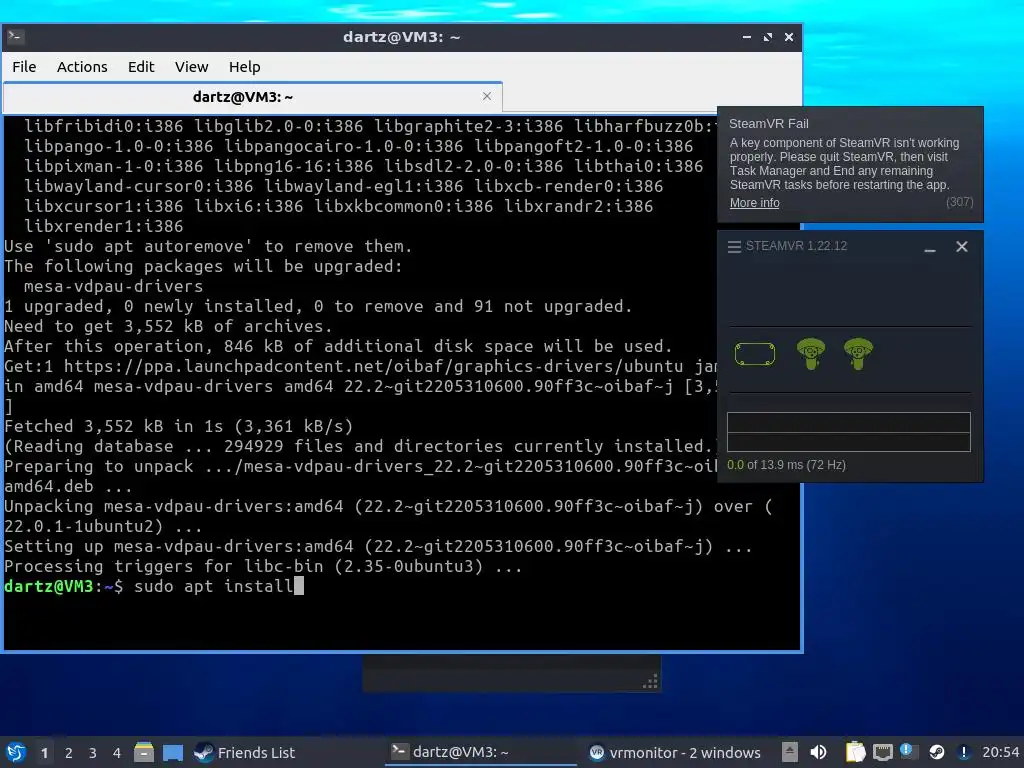Click the network status tray icon
This screenshot has width=1024, height=768.
882,752
